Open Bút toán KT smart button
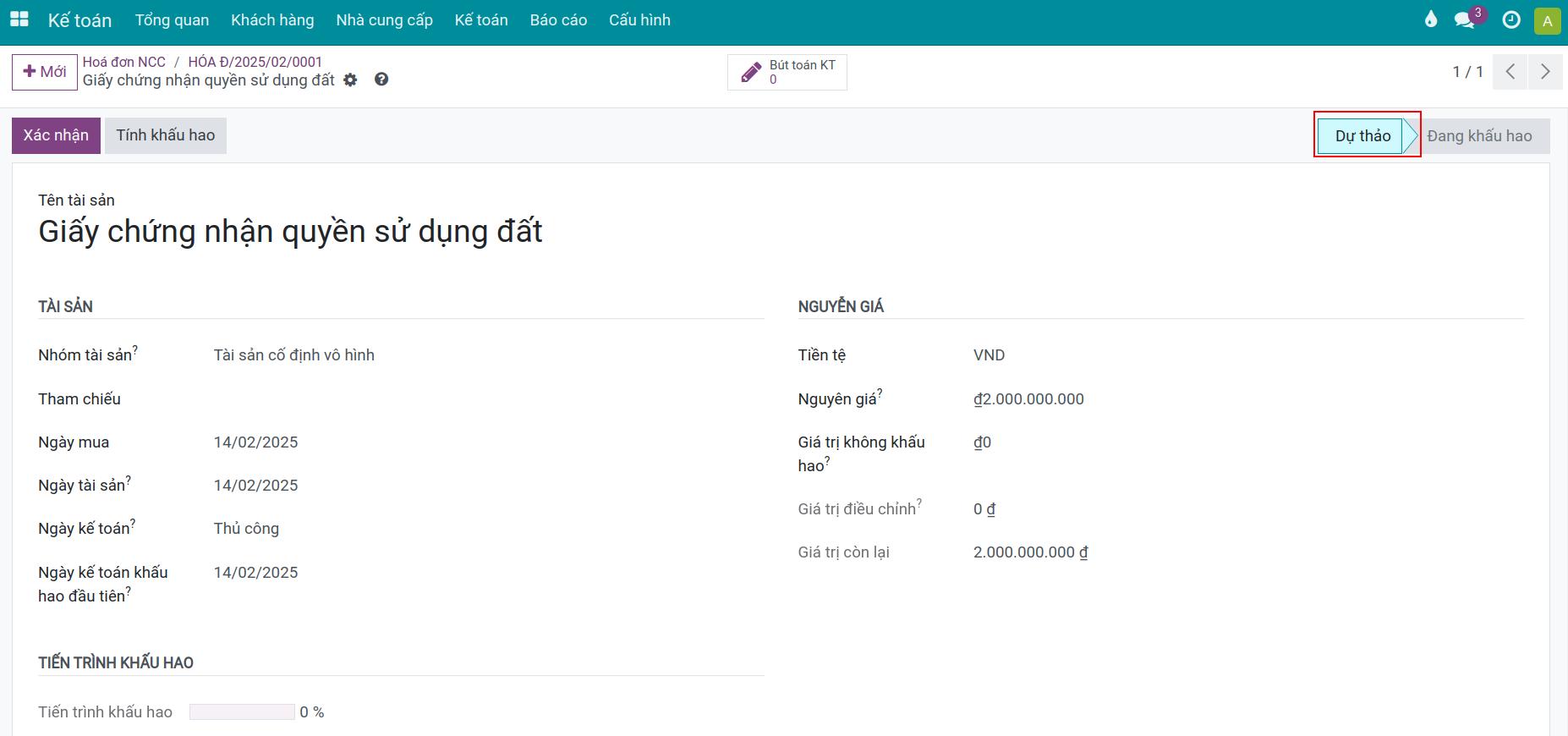The height and width of the screenshot is (736, 1568). pos(787,72)
